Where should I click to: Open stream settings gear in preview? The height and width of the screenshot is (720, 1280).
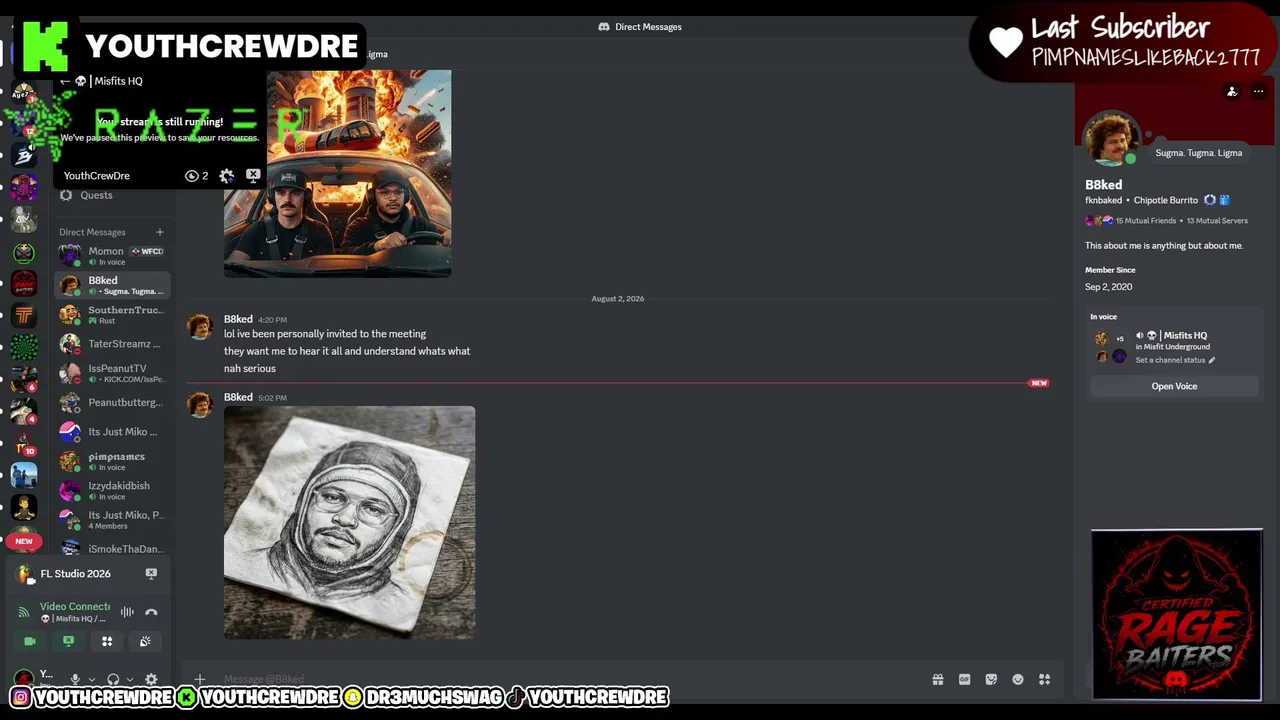(227, 176)
